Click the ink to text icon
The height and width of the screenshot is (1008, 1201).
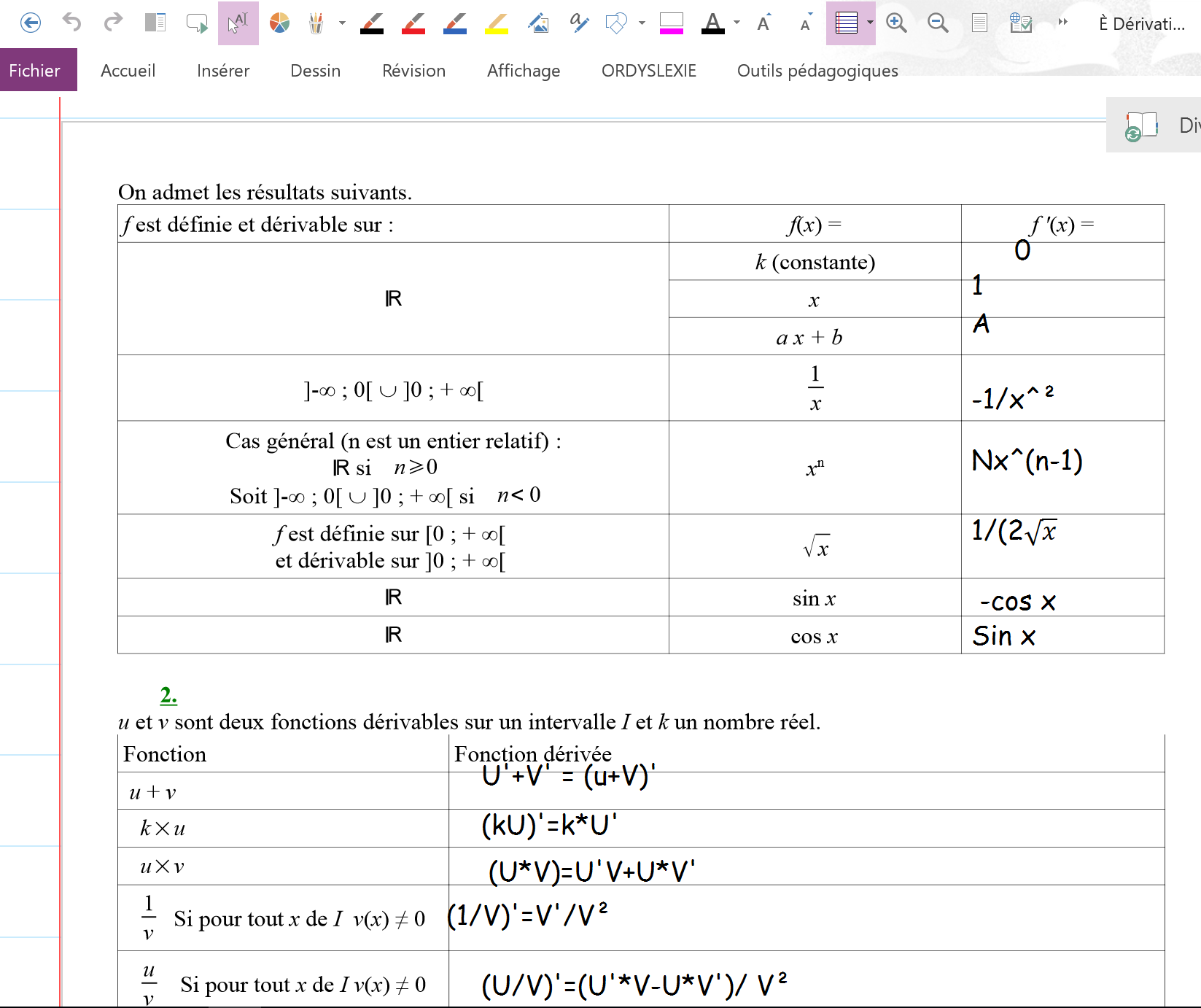[x=580, y=23]
